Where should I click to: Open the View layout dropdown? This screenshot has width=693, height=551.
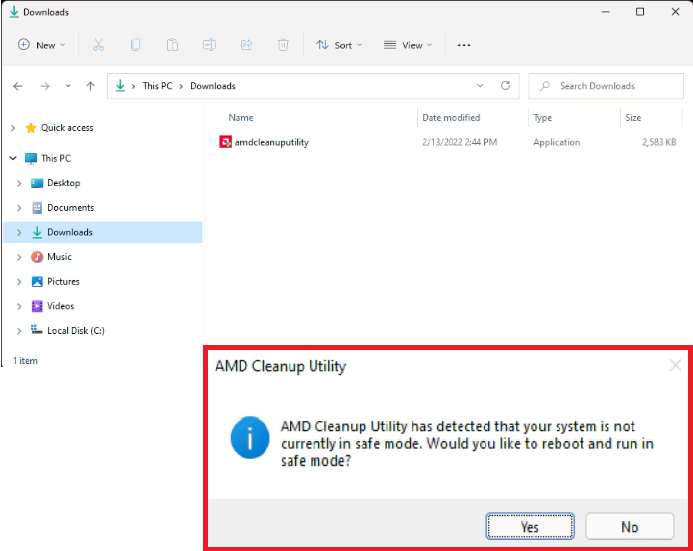(408, 45)
